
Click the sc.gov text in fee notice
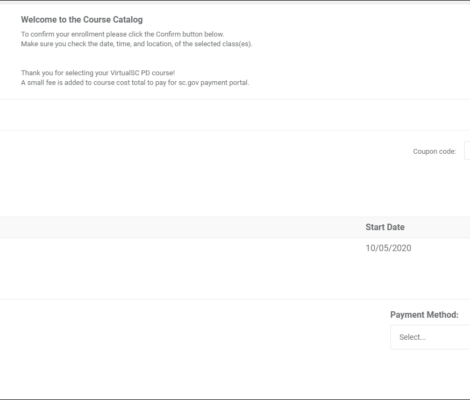(x=188, y=83)
